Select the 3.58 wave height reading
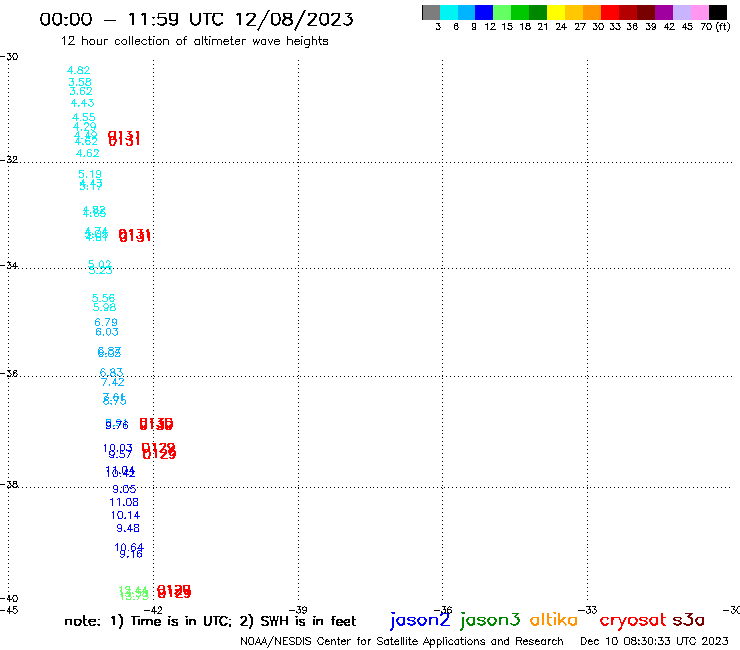 80,82
